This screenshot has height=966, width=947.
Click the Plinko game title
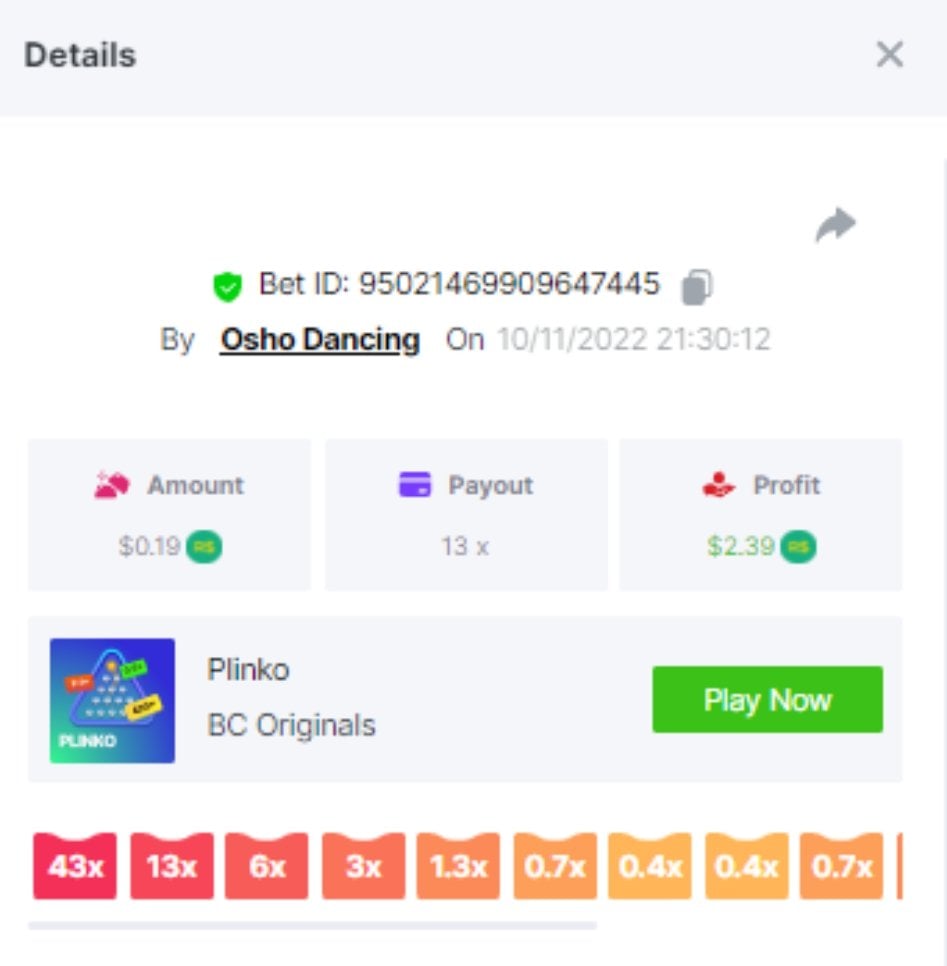248,669
